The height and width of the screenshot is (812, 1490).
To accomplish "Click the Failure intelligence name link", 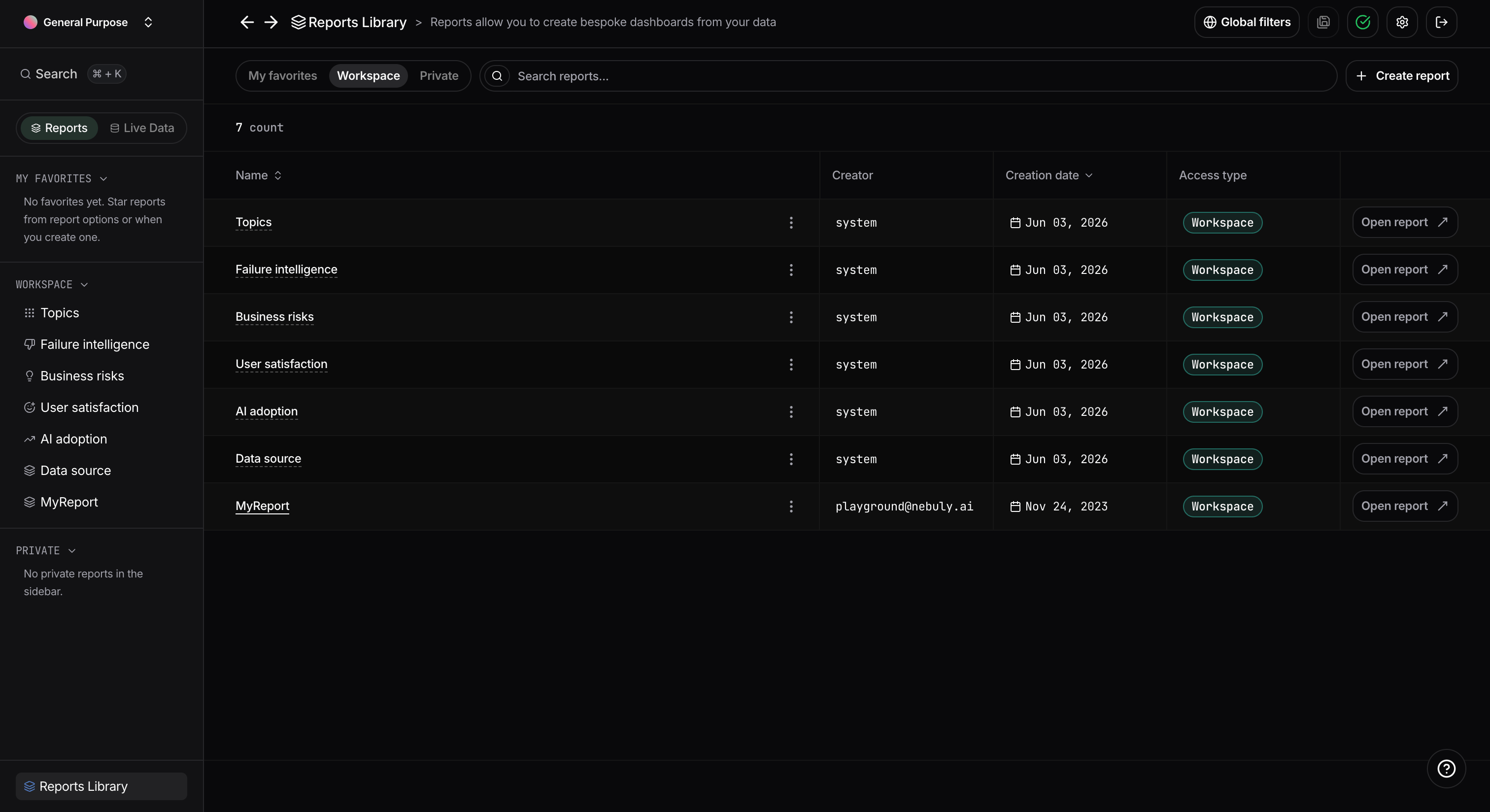I will point(286,270).
